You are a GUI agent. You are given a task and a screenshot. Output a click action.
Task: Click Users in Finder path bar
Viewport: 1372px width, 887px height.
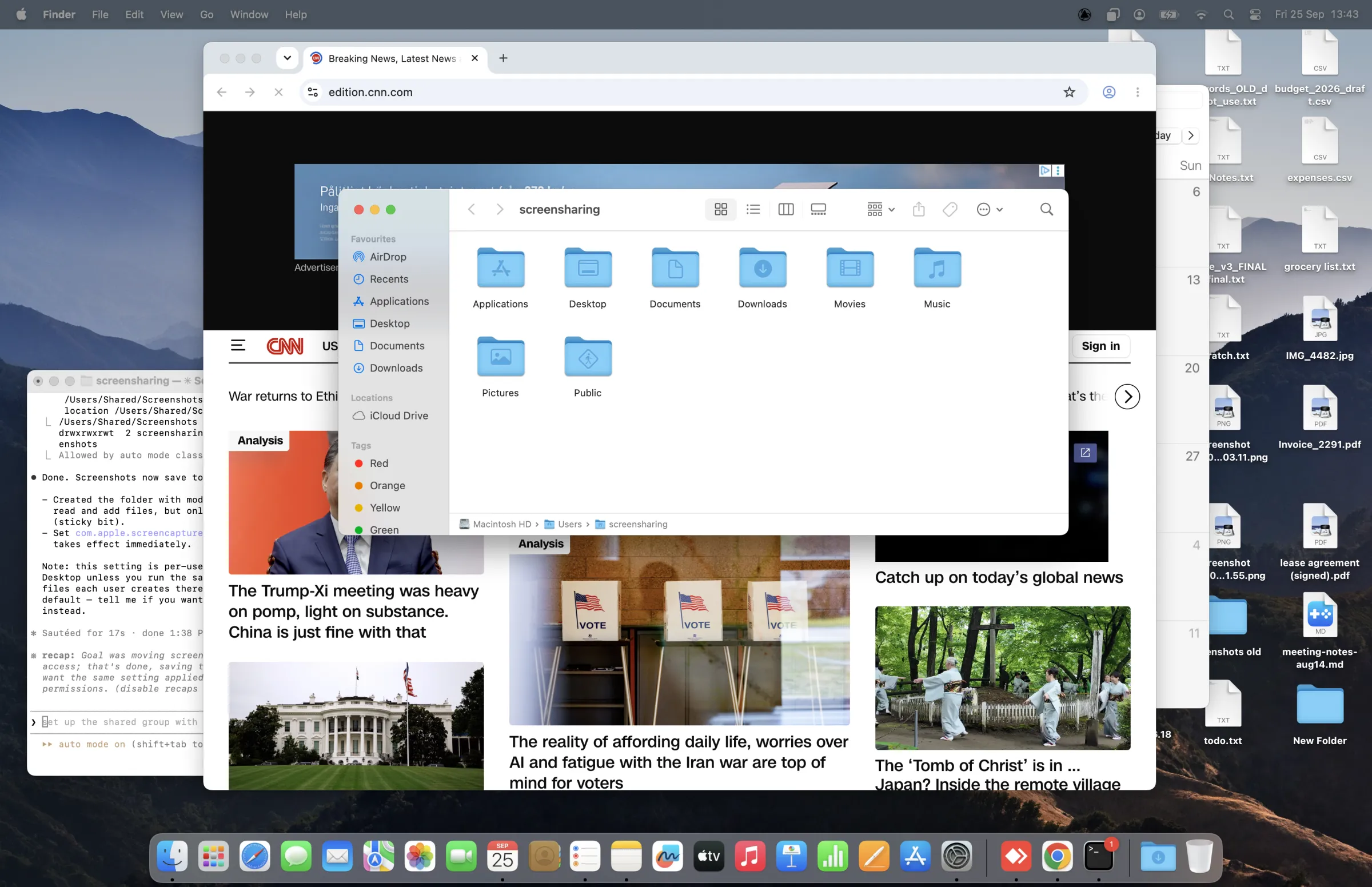pyautogui.click(x=563, y=524)
